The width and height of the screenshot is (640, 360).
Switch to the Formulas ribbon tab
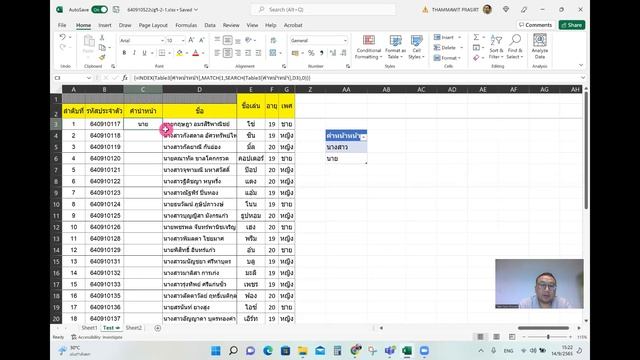(x=186, y=25)
